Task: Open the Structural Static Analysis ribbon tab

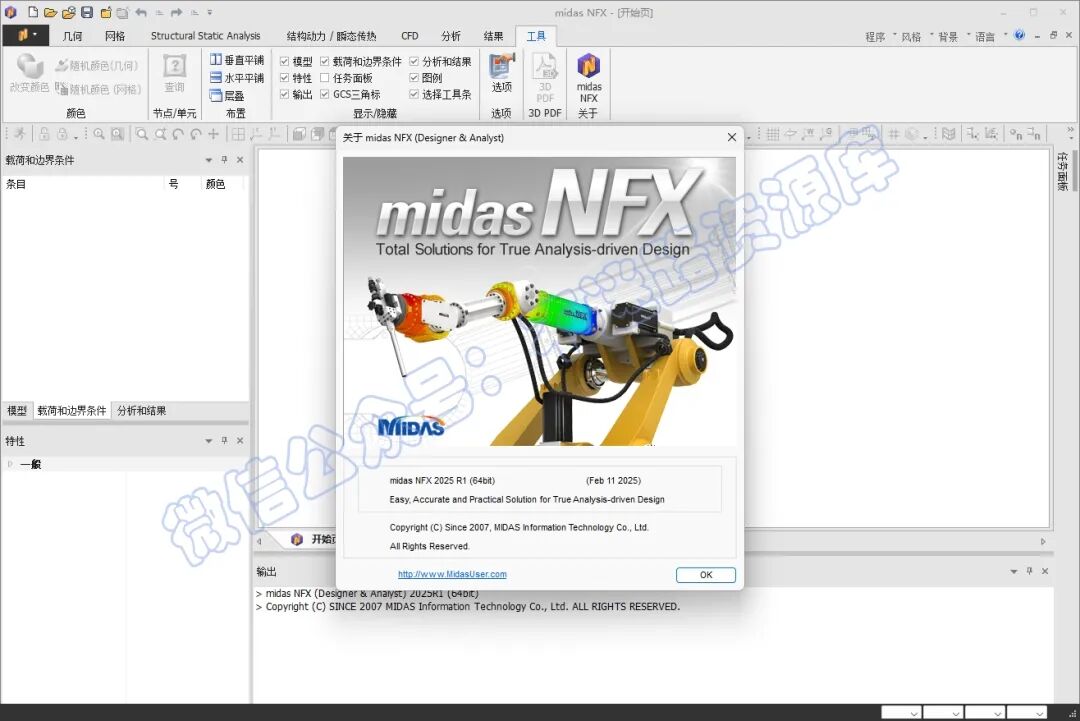Action: coord(205,36)
